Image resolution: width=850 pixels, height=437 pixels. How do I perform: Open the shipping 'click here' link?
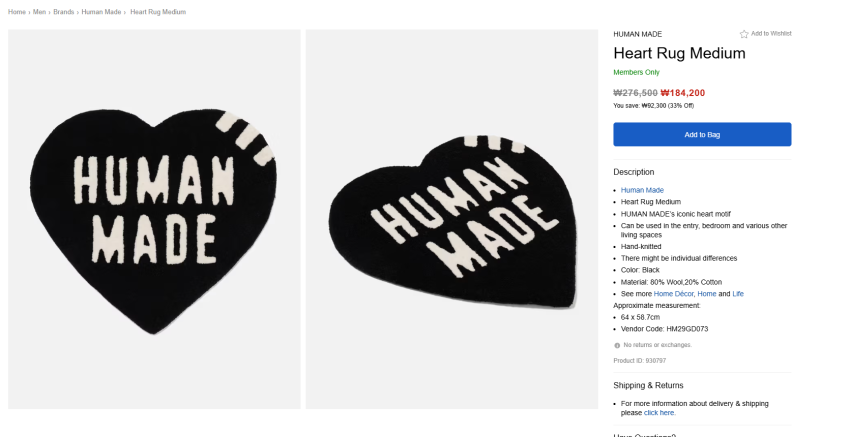click(659, 412)
